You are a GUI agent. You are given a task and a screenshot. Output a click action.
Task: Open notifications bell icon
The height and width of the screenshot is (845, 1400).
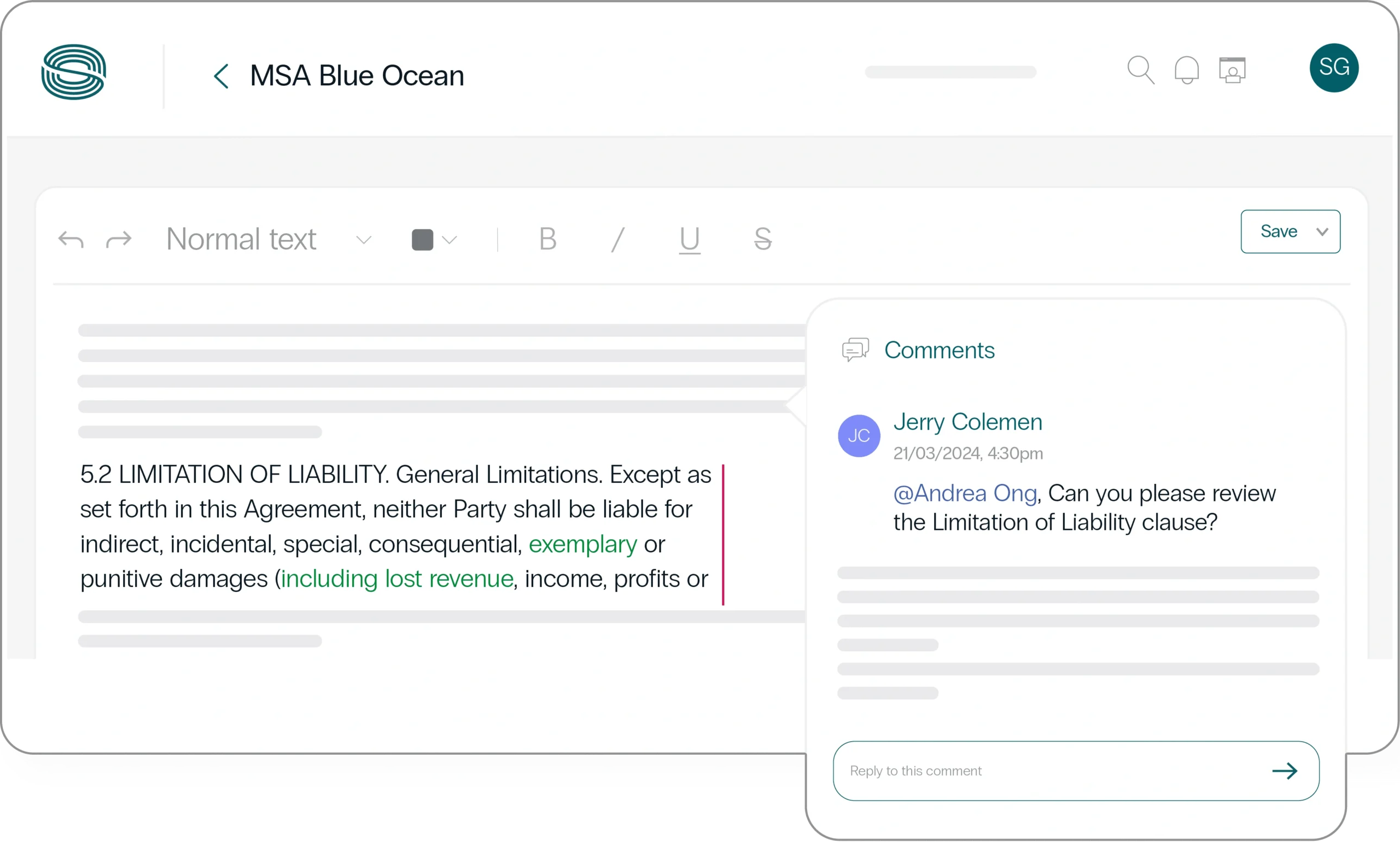tap(1186, 70)
